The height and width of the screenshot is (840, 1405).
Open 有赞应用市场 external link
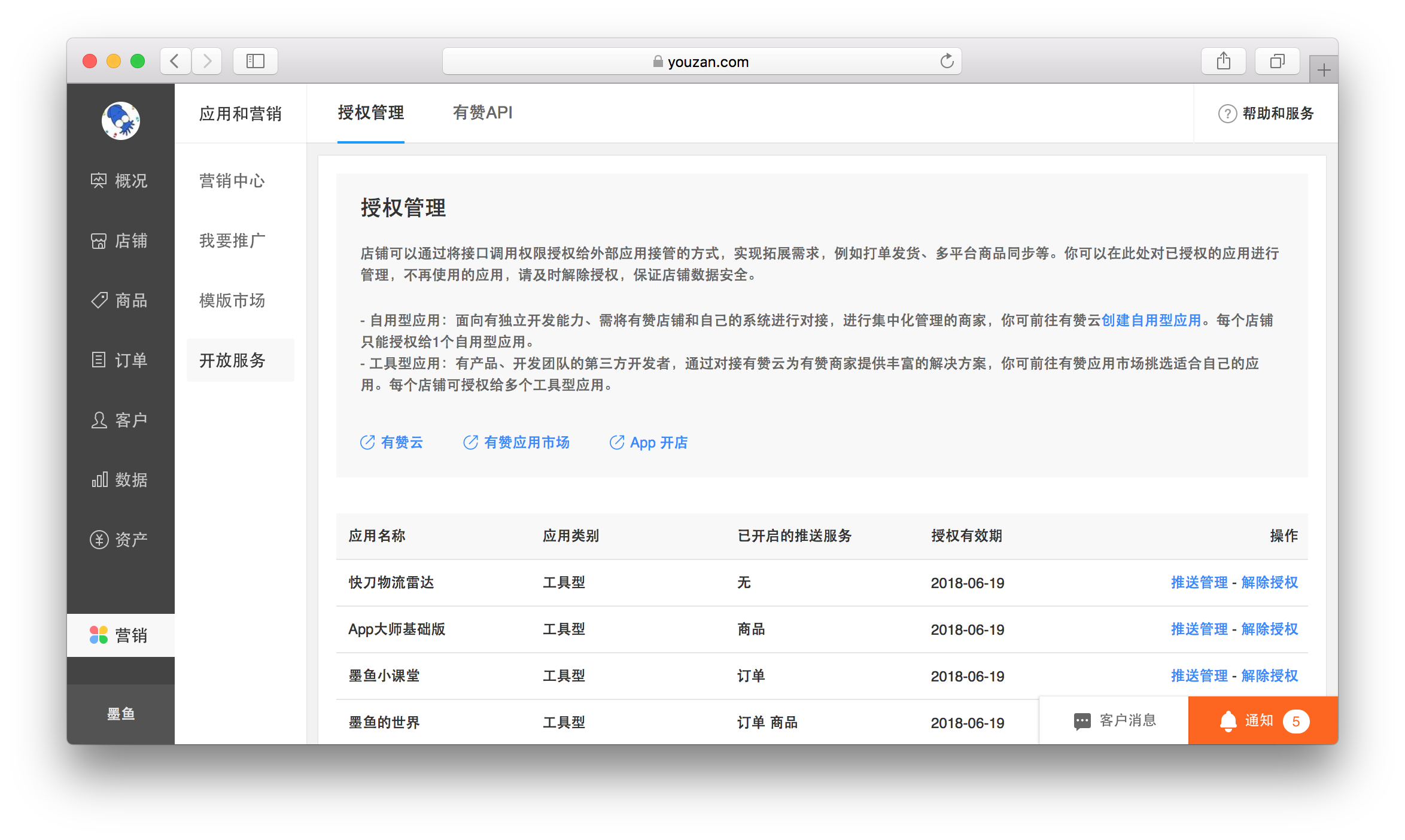coord(516,442)
